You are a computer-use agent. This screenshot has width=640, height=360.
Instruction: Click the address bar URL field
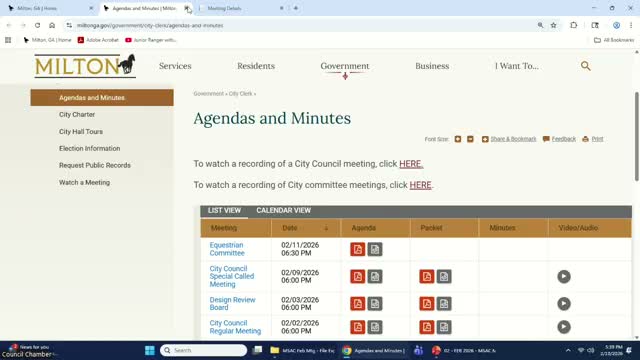[x=302, y=25]
